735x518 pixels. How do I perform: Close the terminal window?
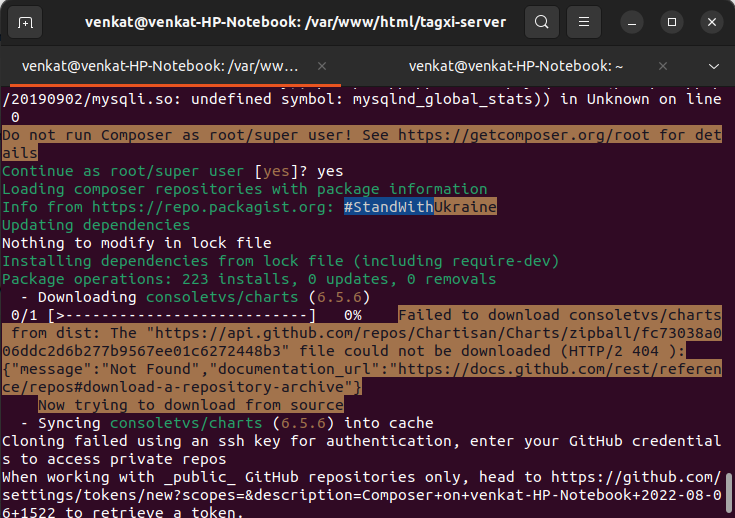(712, 22)
